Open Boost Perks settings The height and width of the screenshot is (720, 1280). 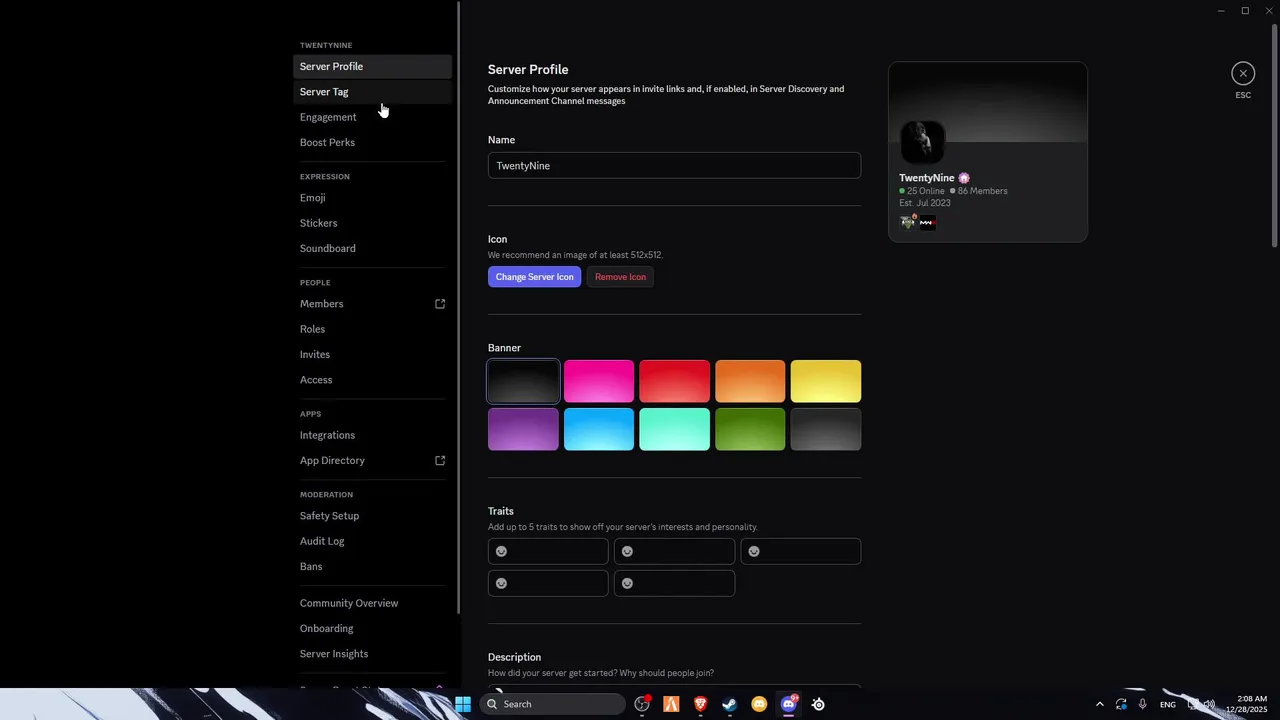tap(373, 142)
